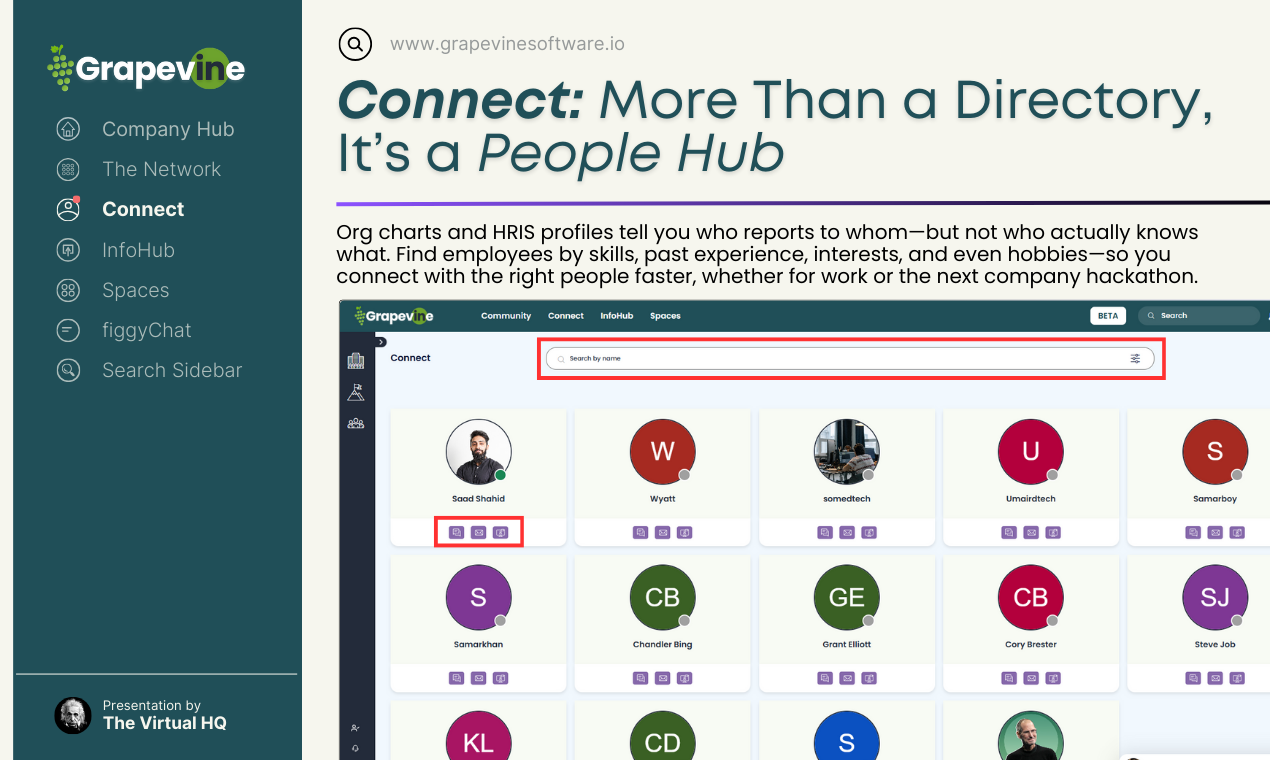Click the "The Virtual HQ" presenter label
The width and height of the screenshot is (1270, 760).
165,723
